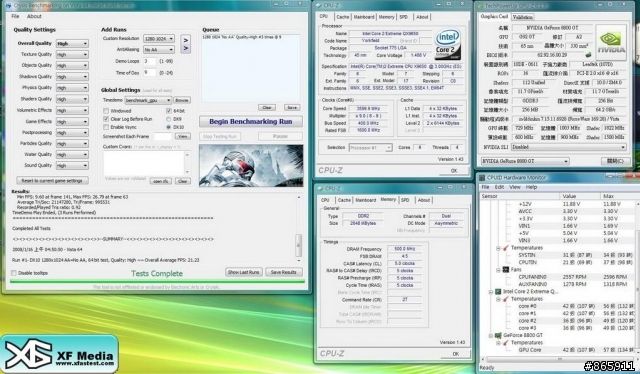This screenshot has height=374, width=640.
Task: Click the Demo Loops input field
Action: (x=150, y=61)
